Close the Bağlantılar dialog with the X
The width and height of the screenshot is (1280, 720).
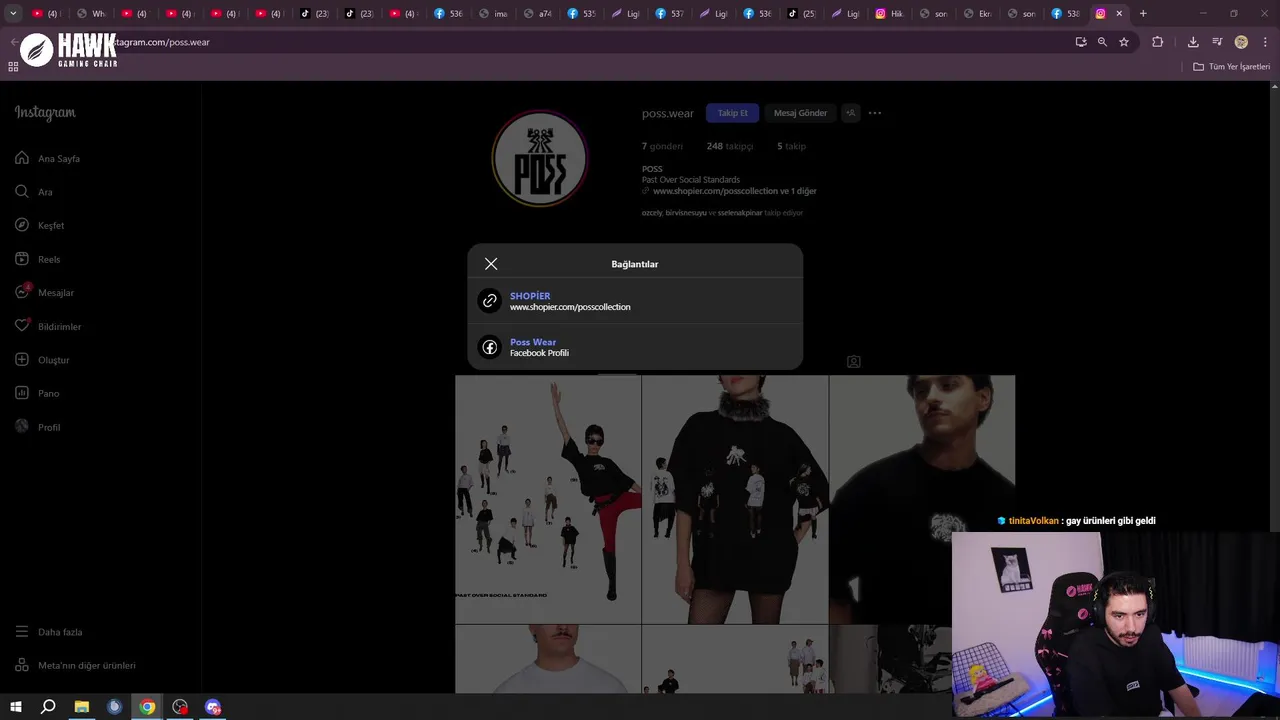pyautogui.click(x=491, y=264)
